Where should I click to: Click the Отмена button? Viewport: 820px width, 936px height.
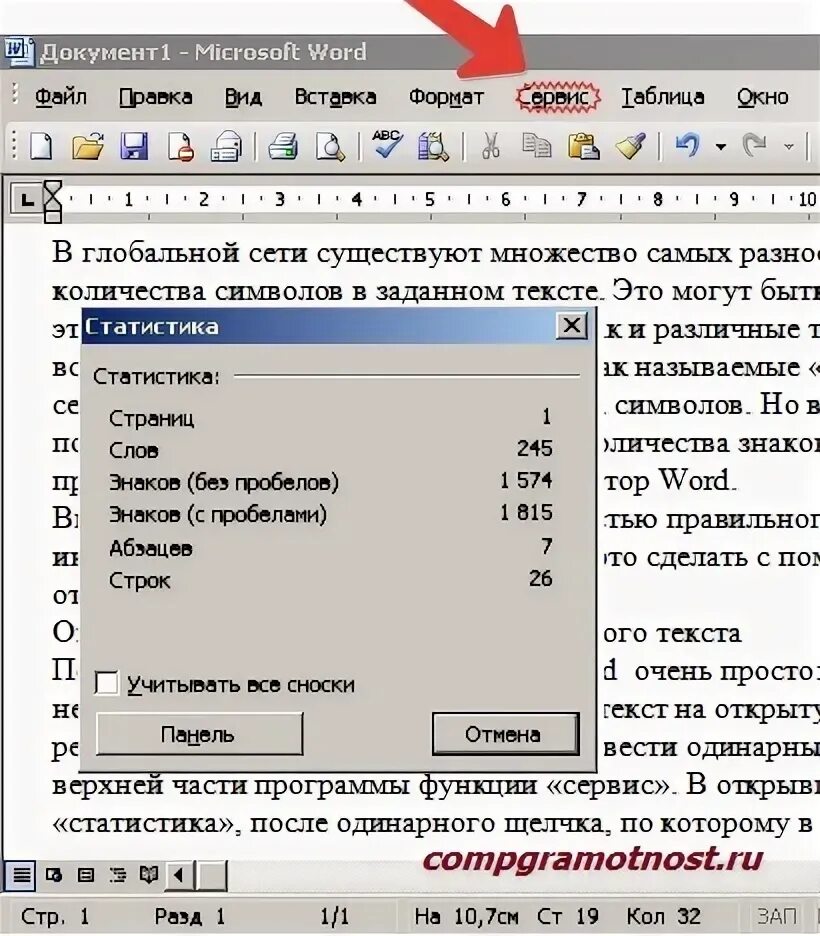click(505, 734)
